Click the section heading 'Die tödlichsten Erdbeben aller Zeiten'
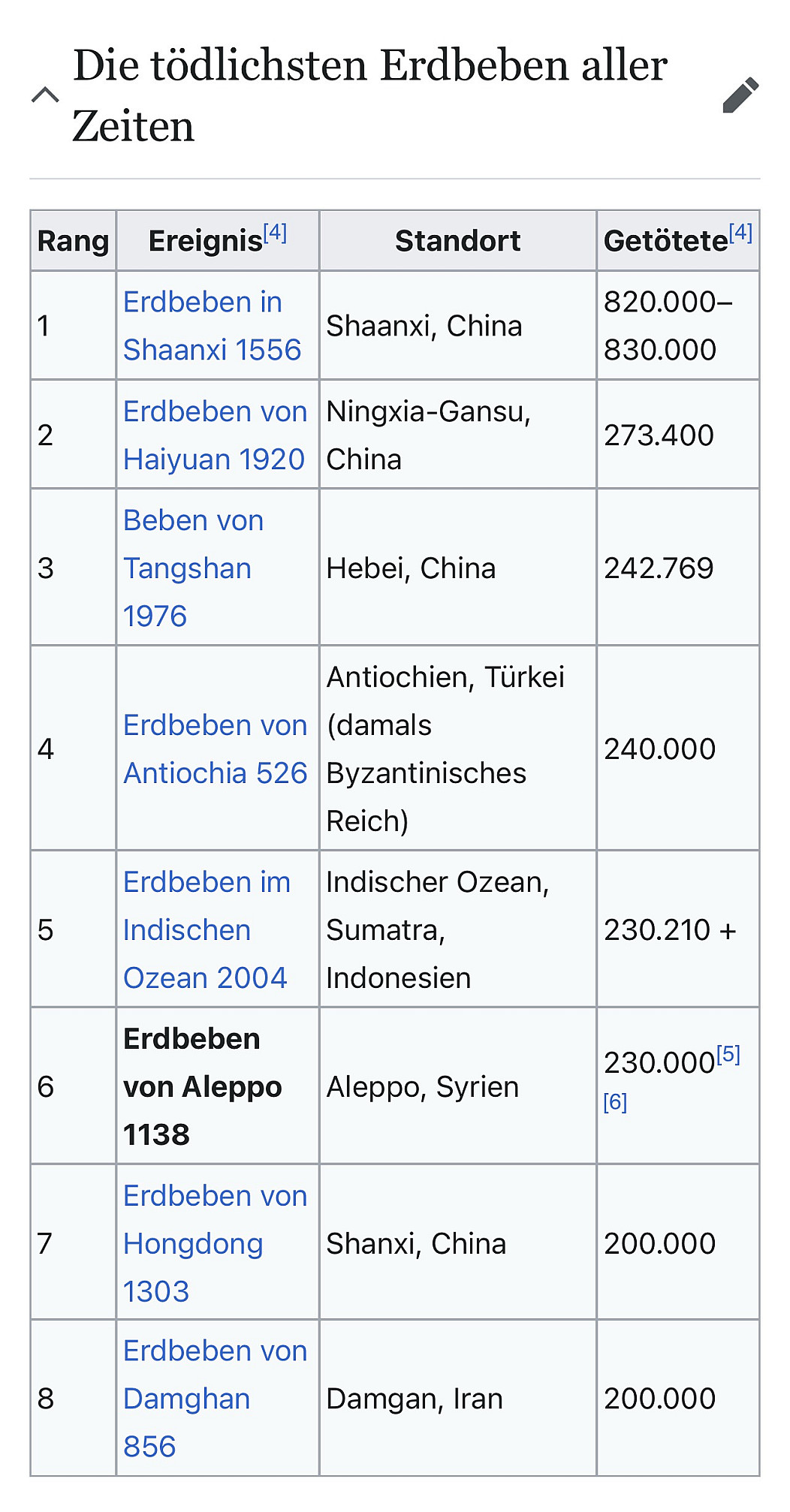 pos(369,95)
